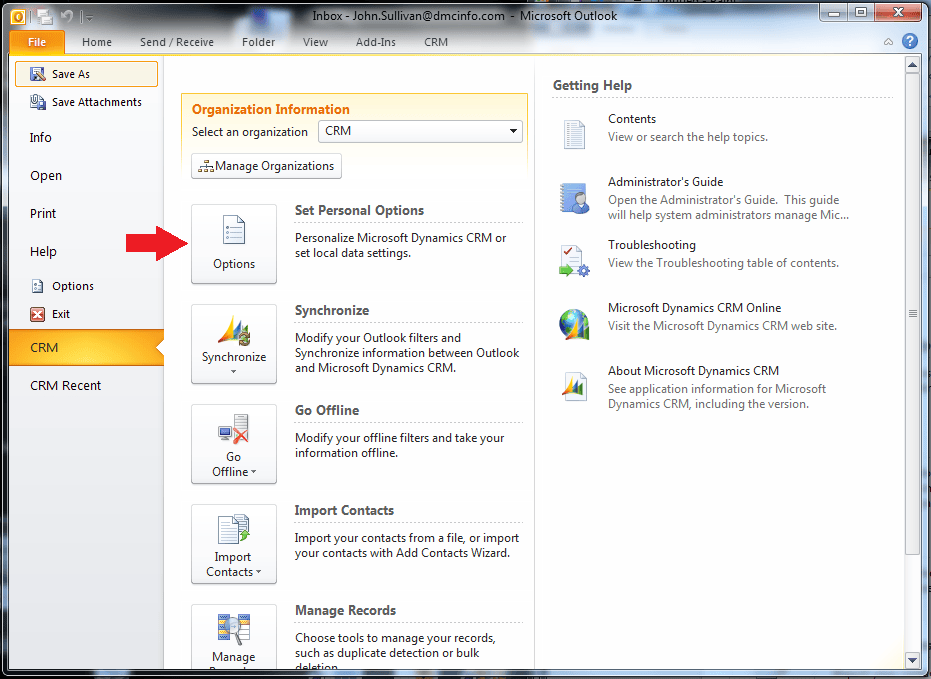Viewport: 931px width, 679px height.
Task: Open the Administrator's Guide link
Action: pyautogui.click(x=665, y=182)
